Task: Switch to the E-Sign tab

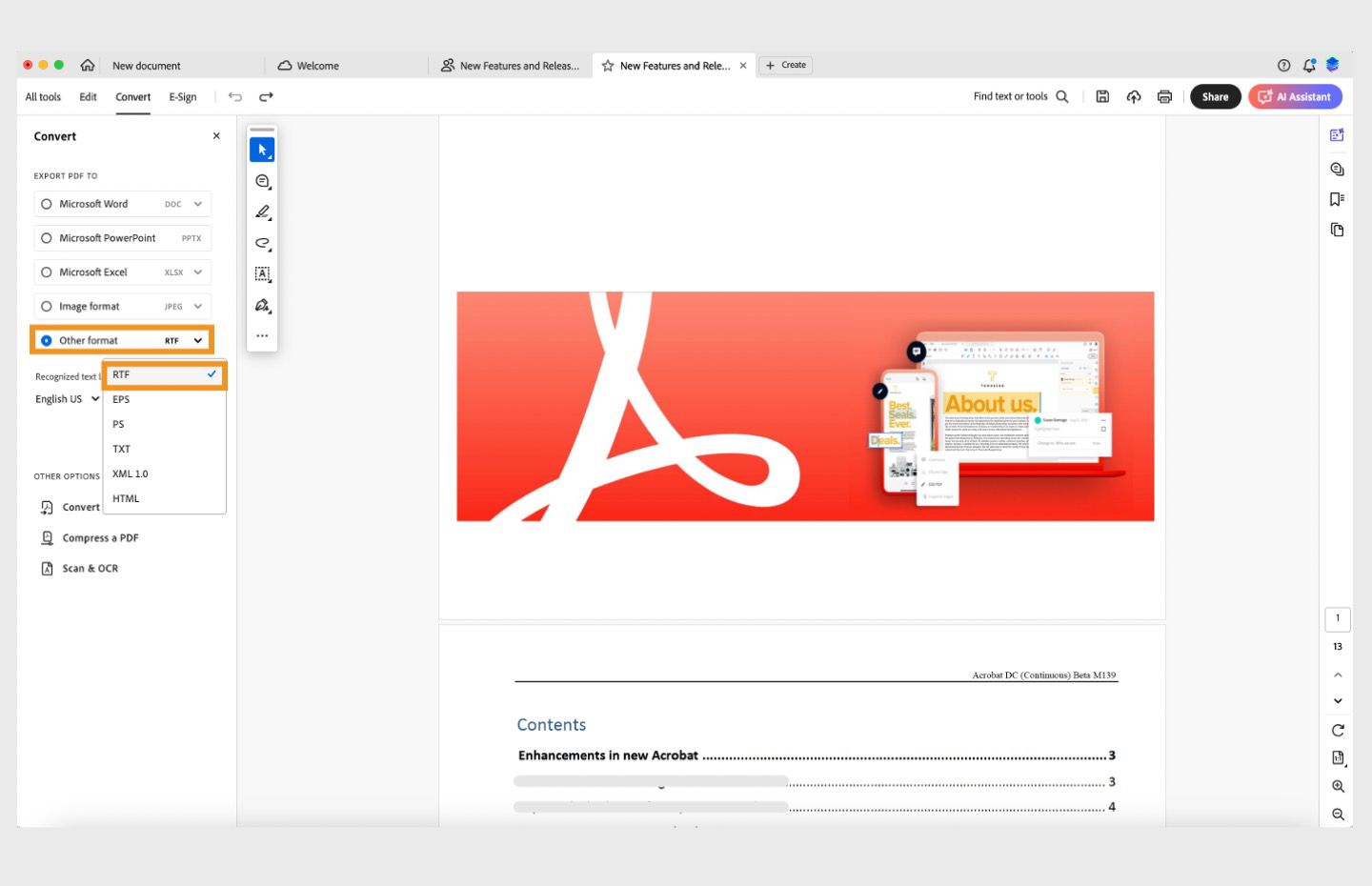Action: 182,96
